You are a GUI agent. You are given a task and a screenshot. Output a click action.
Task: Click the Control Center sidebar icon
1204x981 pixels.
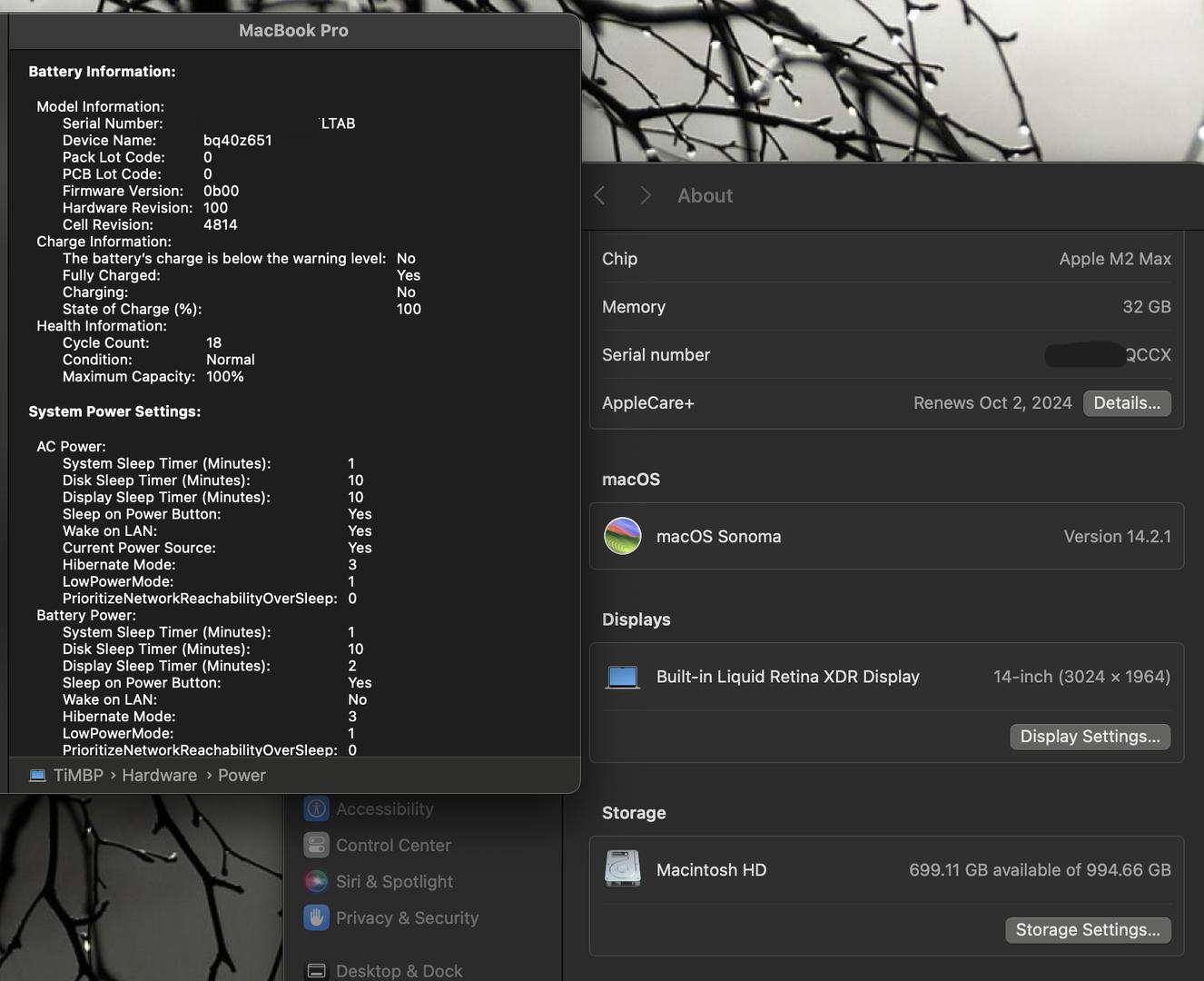(316, 845)
